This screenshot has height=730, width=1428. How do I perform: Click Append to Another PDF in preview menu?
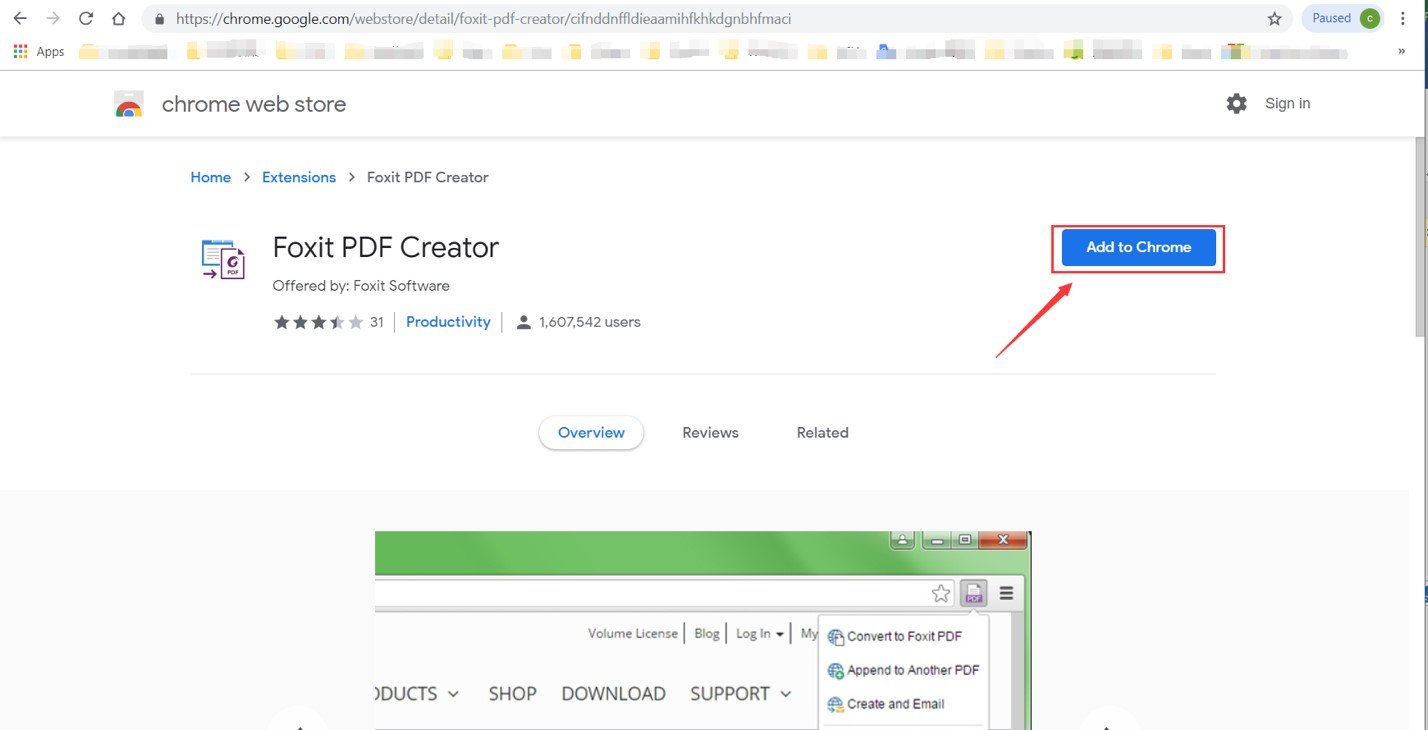pos(903,671)
